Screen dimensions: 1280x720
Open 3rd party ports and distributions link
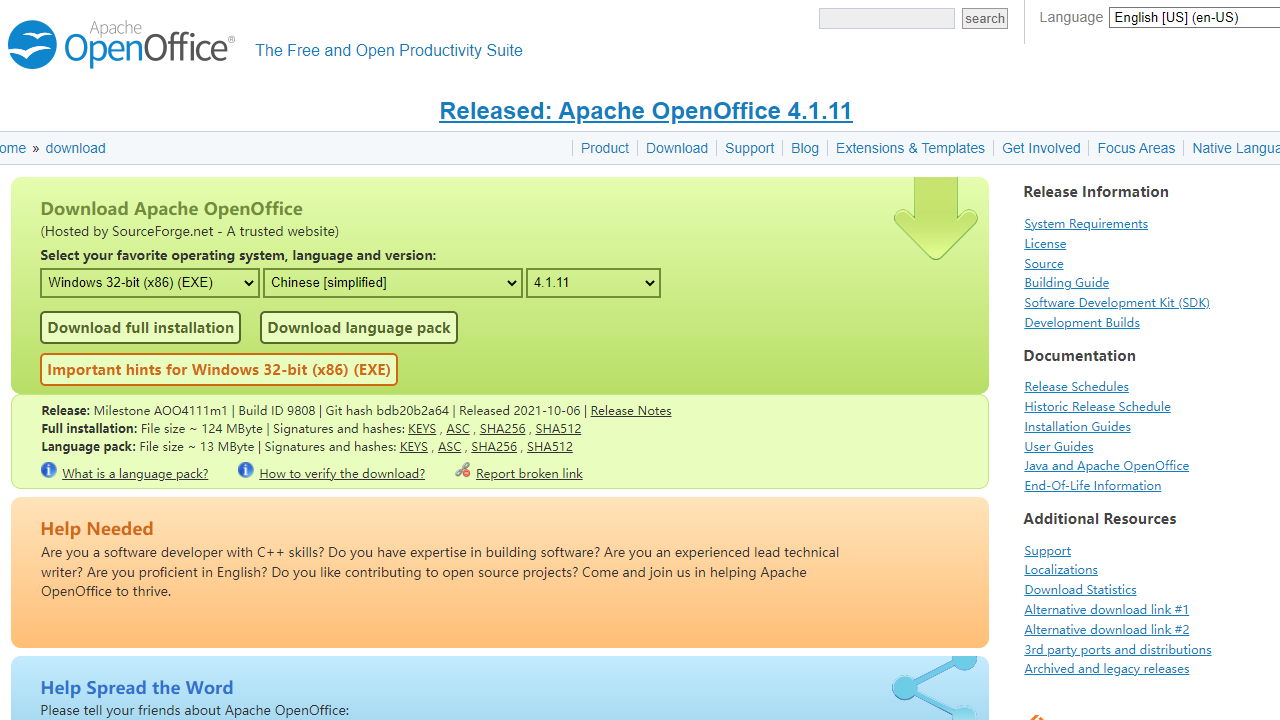1118,650
